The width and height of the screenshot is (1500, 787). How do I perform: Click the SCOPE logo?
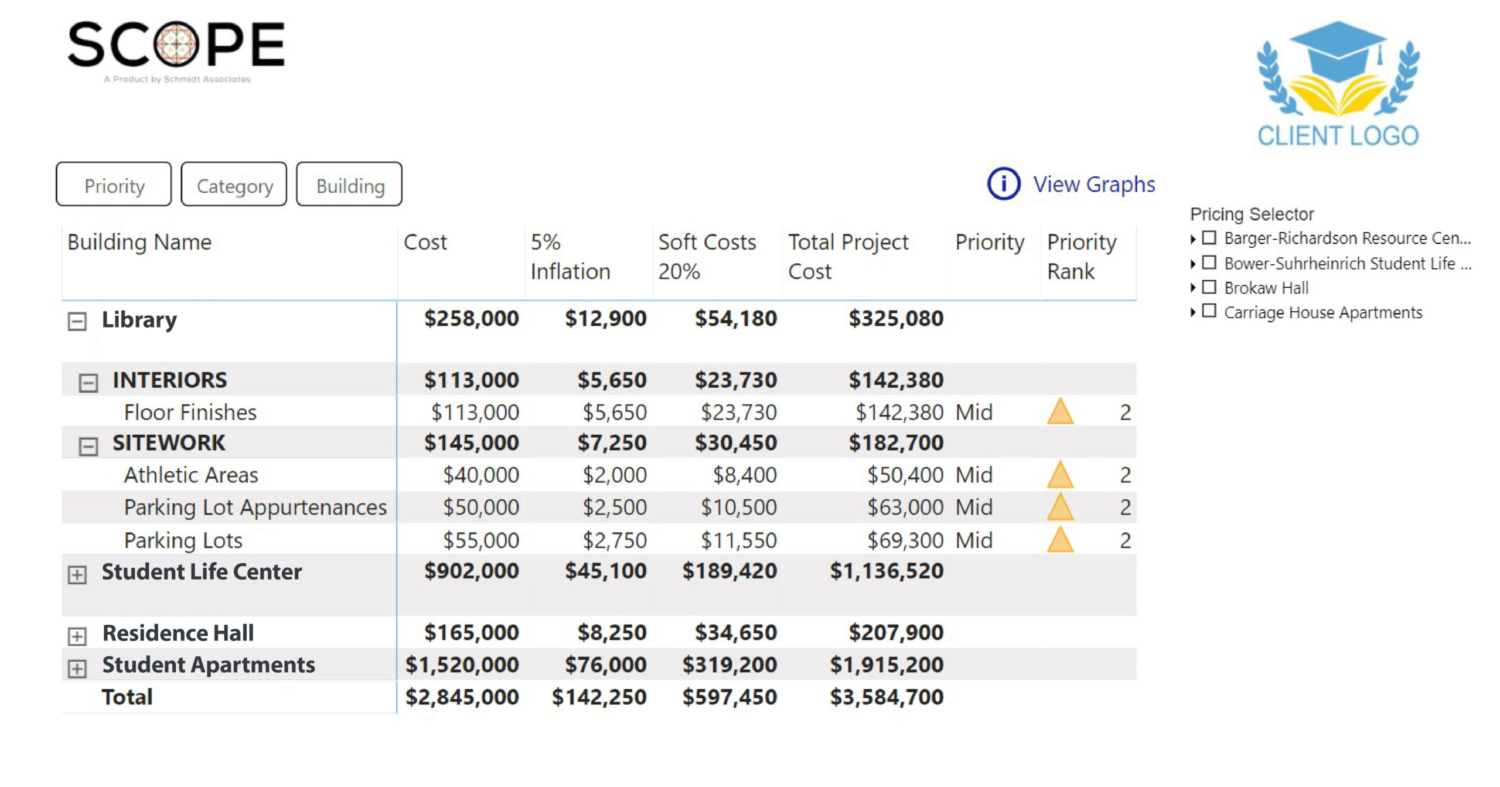[176, 51]
